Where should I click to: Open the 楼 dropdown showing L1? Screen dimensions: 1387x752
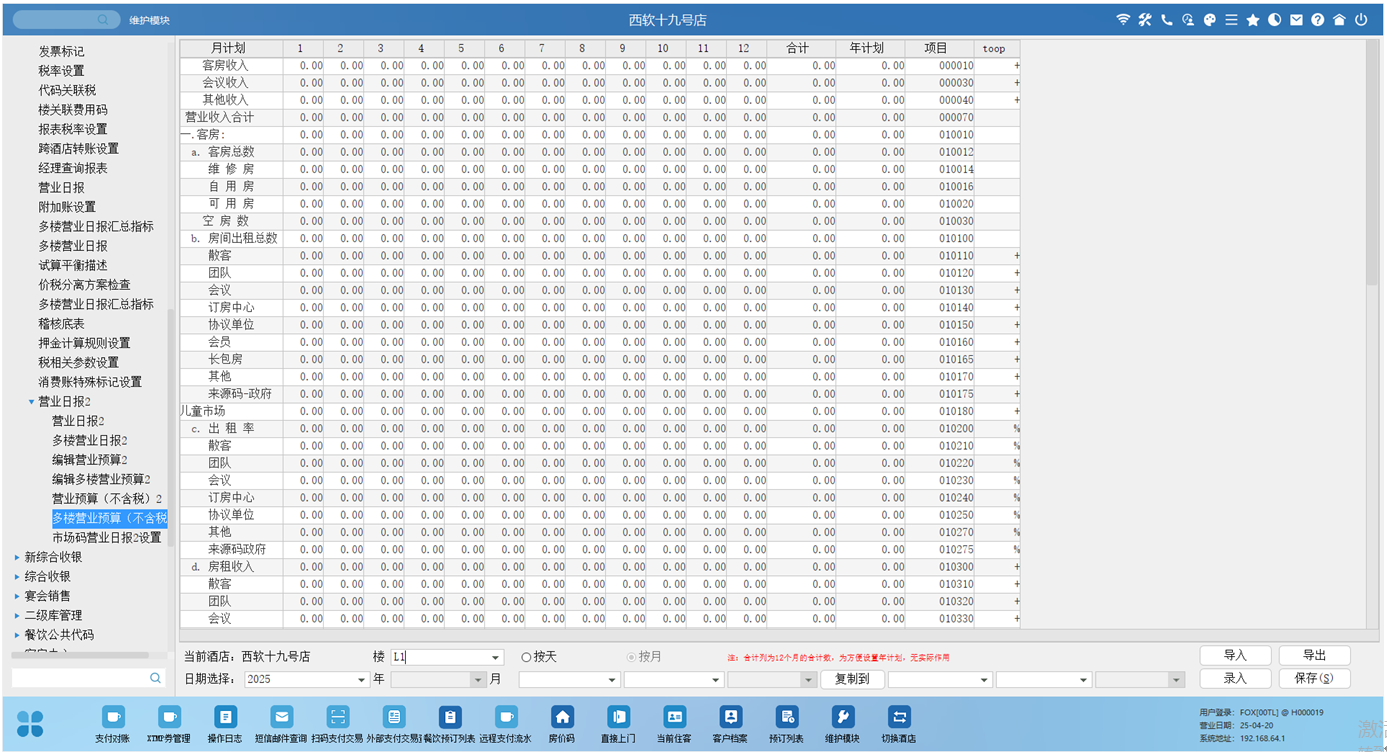click(446, 657)
